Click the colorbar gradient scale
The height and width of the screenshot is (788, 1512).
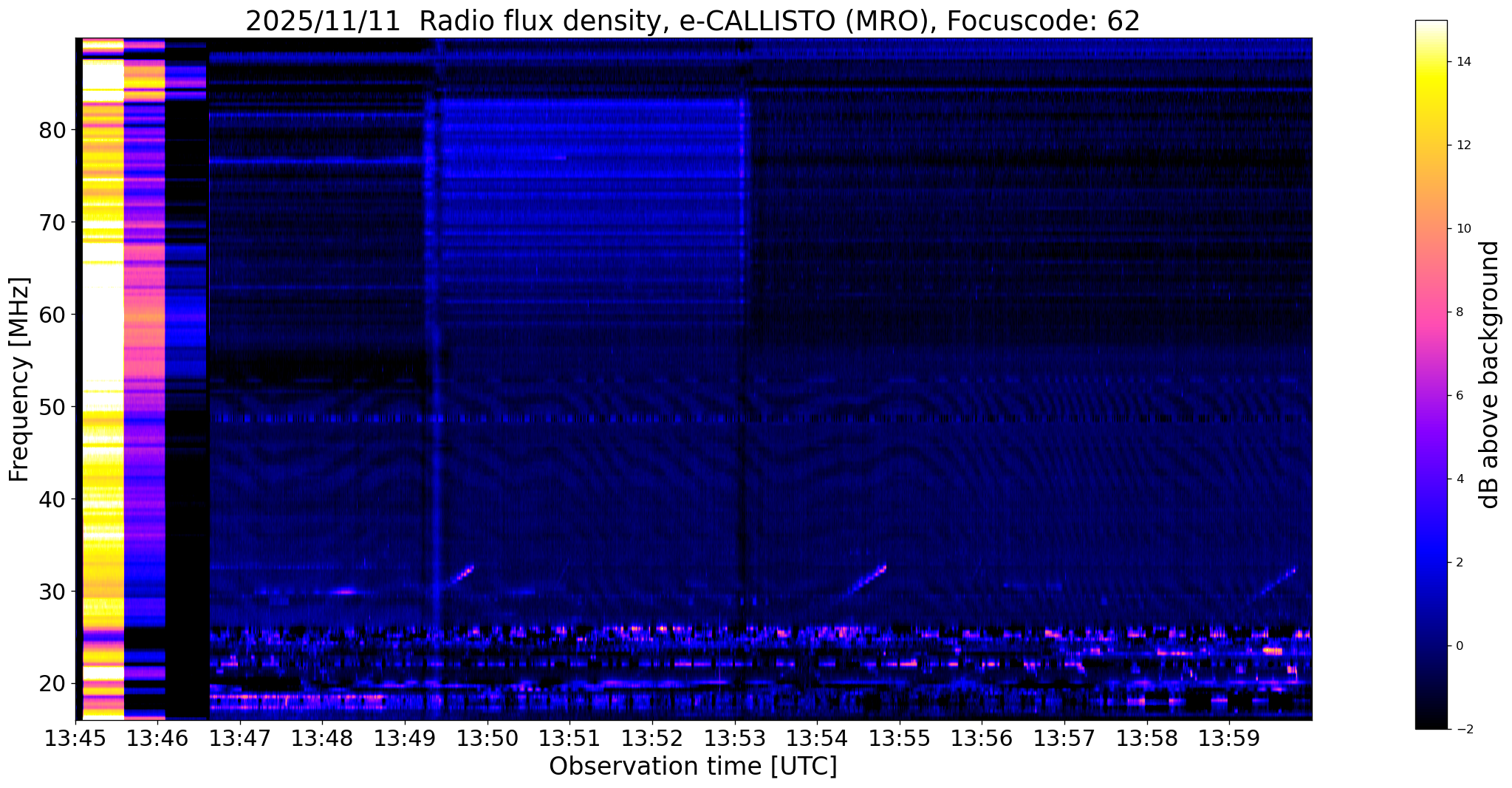point(1431,374)
